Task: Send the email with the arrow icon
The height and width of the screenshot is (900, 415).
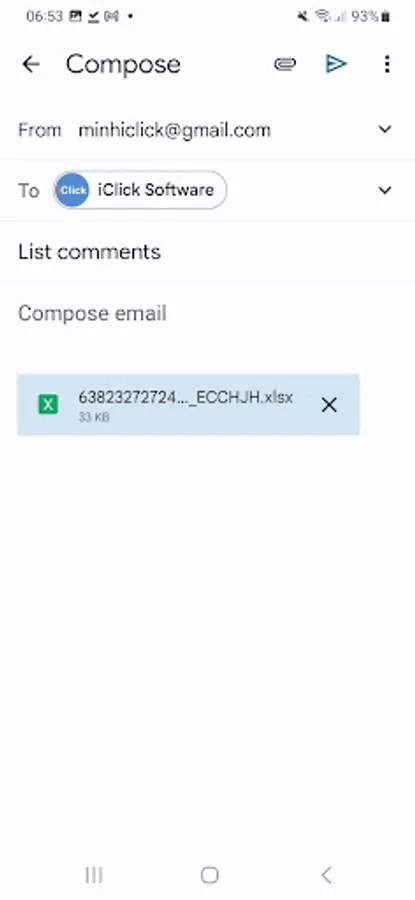Action: (336, 64)
